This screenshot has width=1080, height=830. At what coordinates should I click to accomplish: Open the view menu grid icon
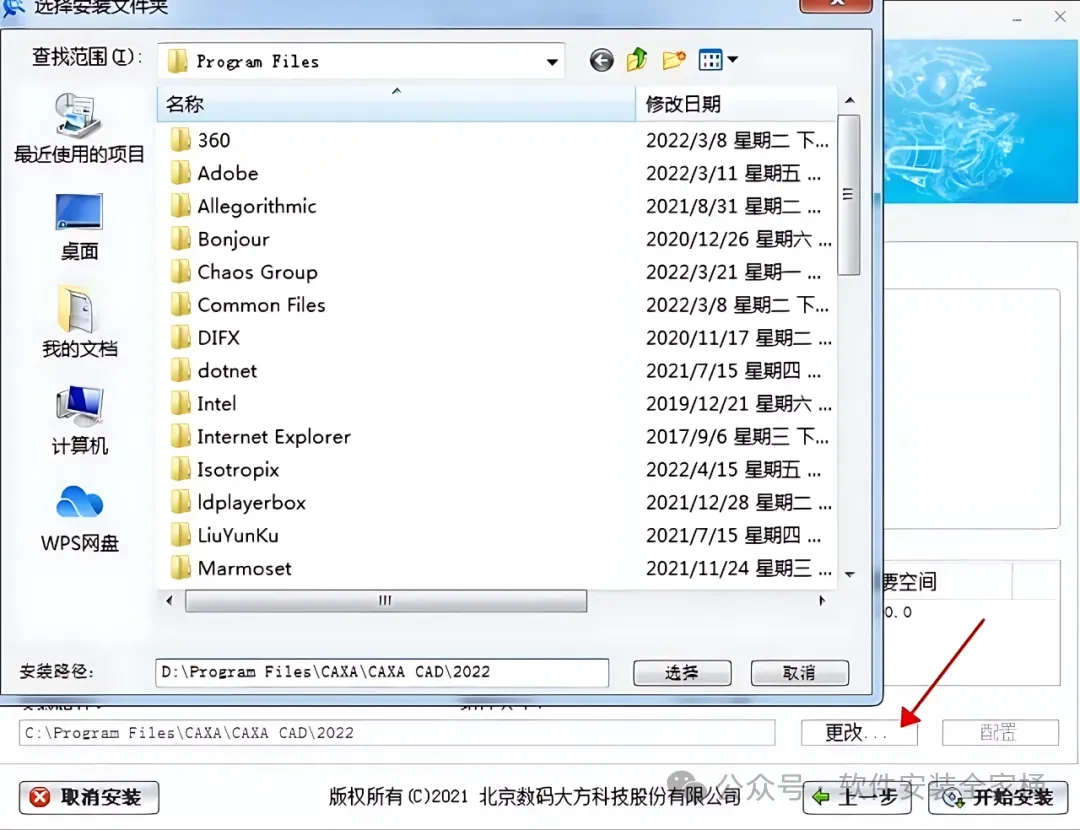click(710, 60)
